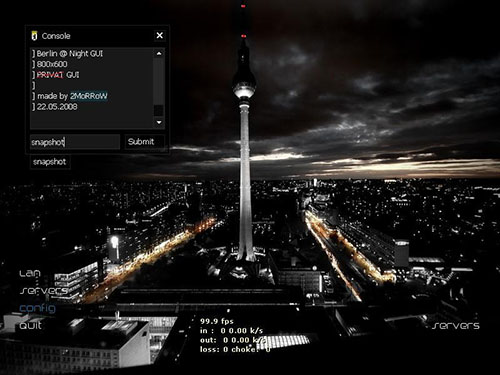Click the '99.9 fps' readout
This screenshot has width=500, height=375.
click(217, 321)
